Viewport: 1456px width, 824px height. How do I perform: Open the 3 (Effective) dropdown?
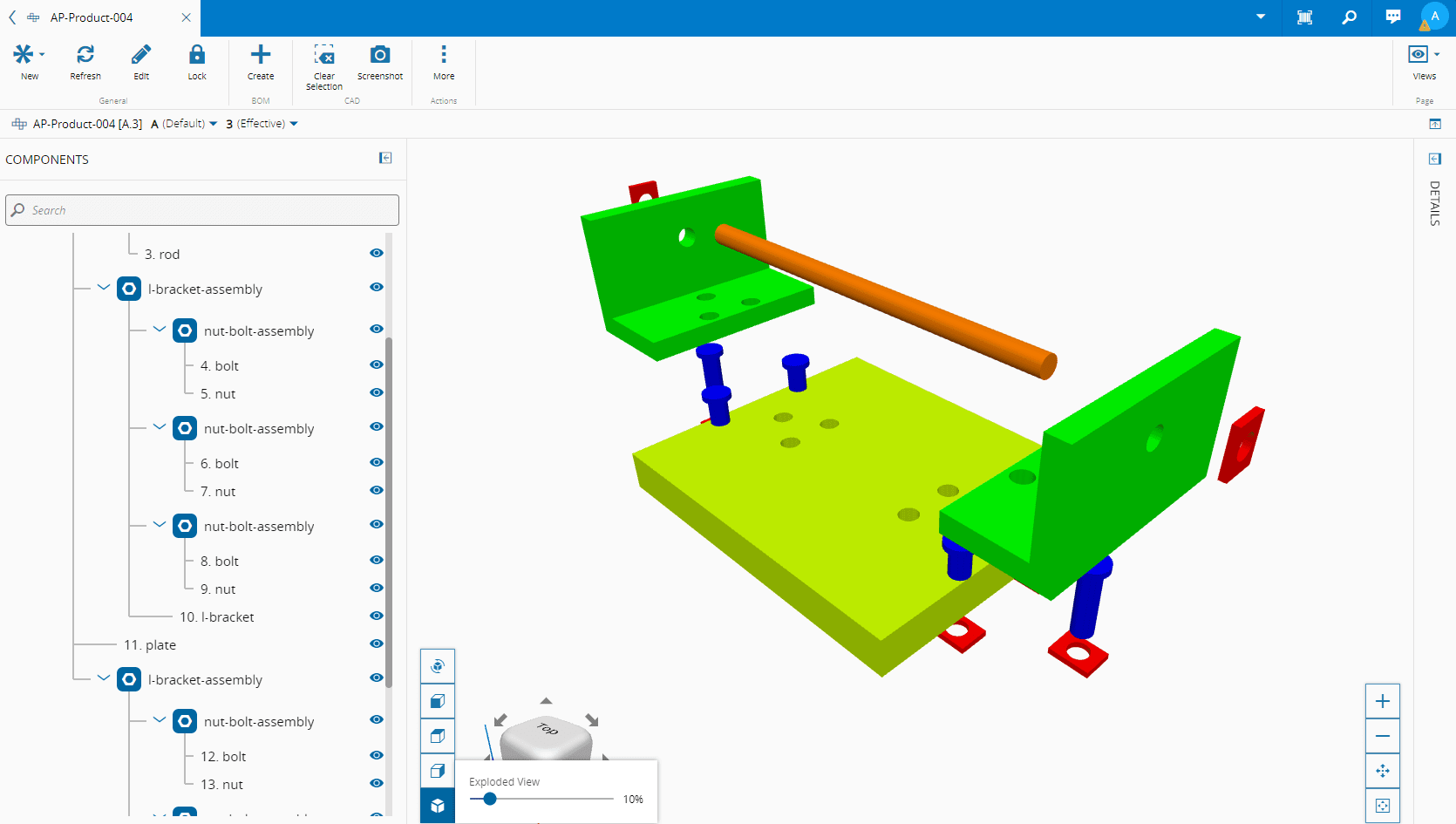(x=262, y=124)
